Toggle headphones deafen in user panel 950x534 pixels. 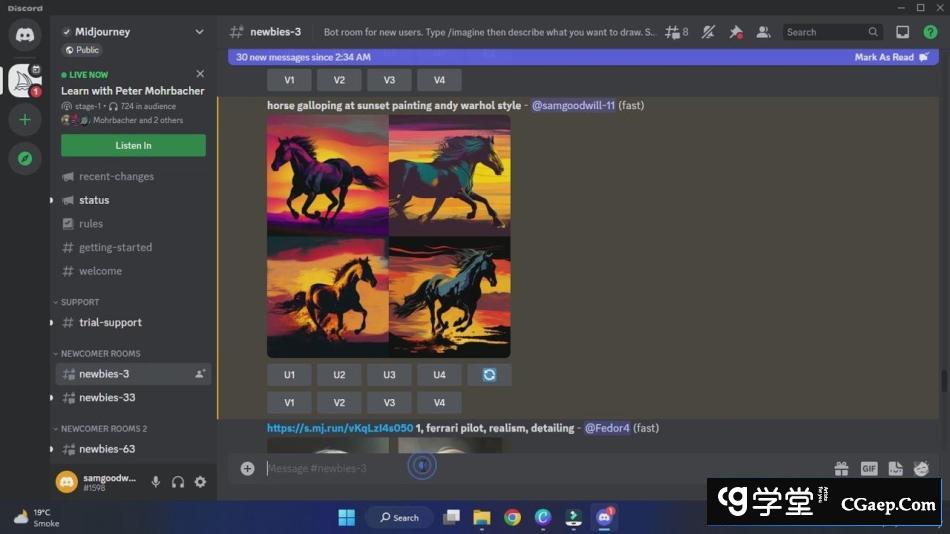[x=178, y=482]
